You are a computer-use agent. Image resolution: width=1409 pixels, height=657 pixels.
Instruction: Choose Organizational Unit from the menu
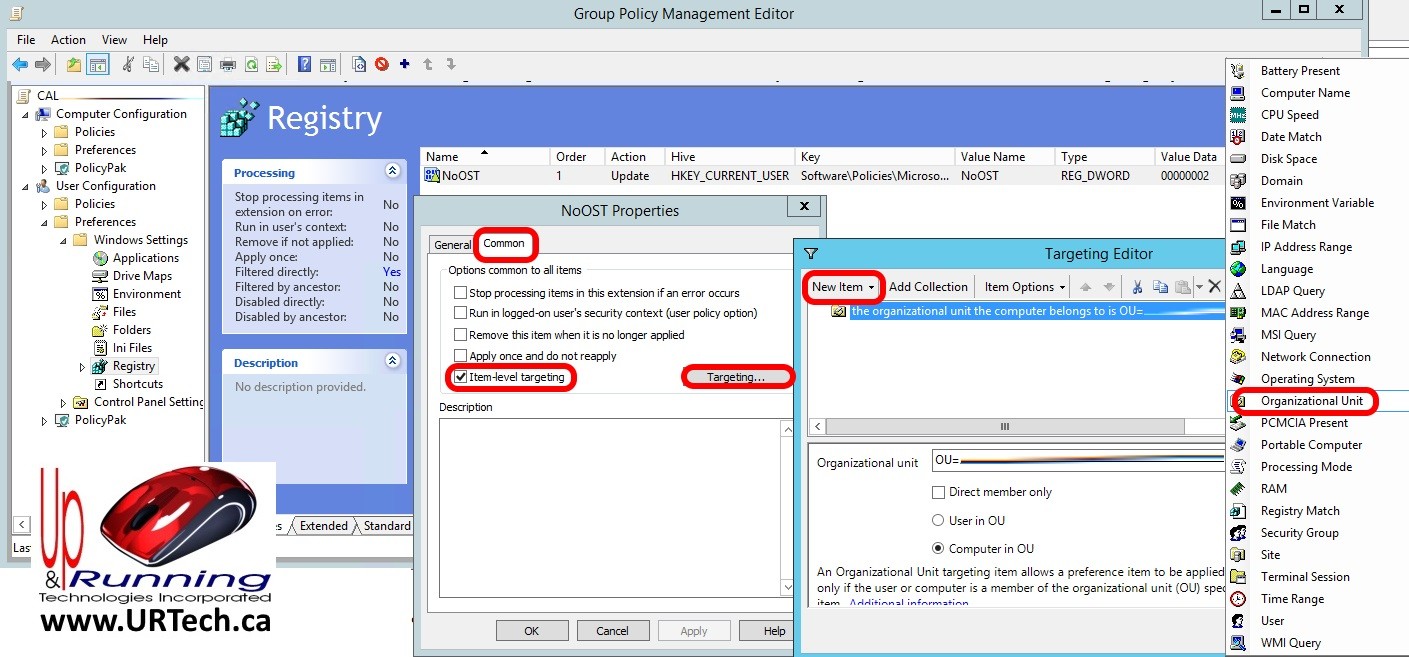(x=1311, y=401)
